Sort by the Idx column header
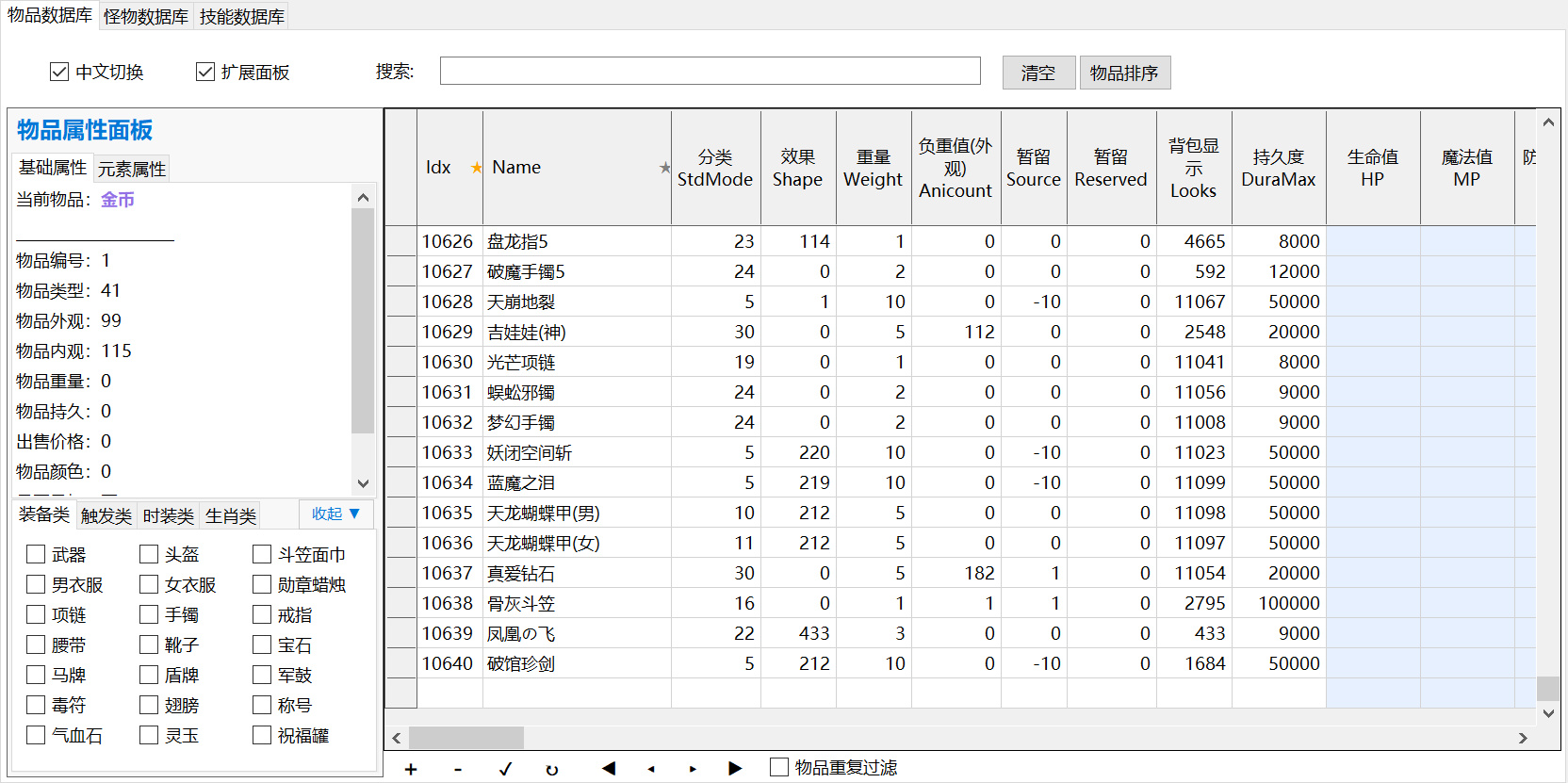Screen dimensions: 1568x783 point(450,168)
